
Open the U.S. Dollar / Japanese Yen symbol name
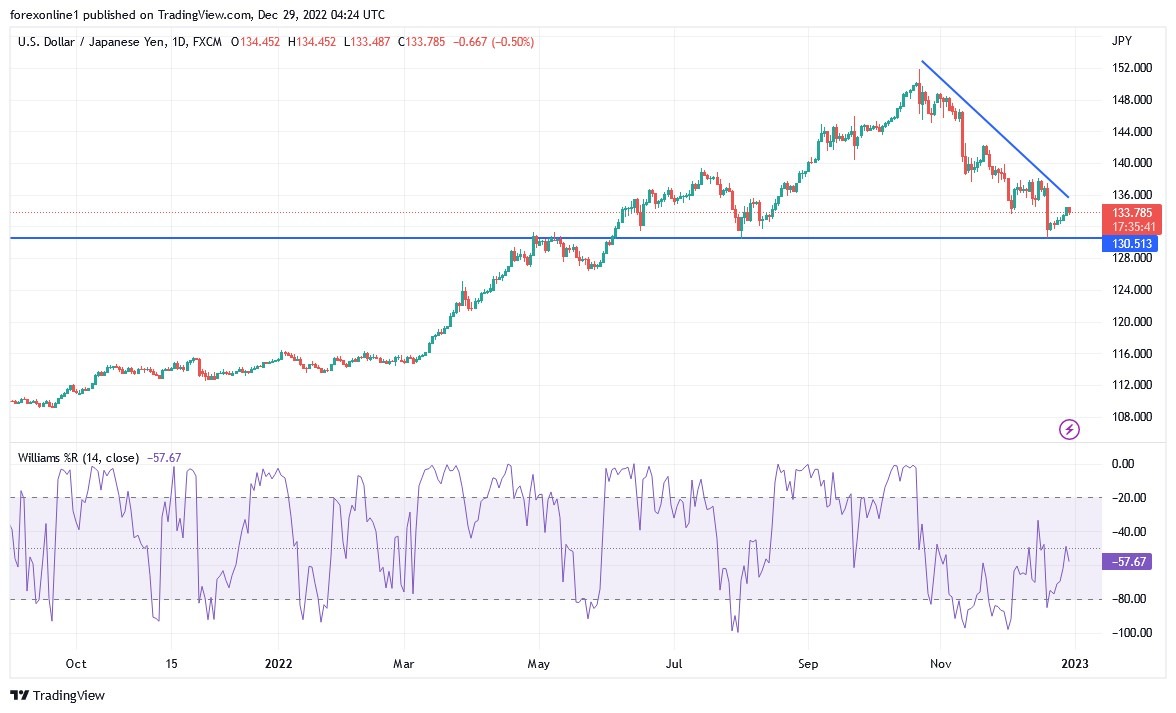[x=95, y=42]
